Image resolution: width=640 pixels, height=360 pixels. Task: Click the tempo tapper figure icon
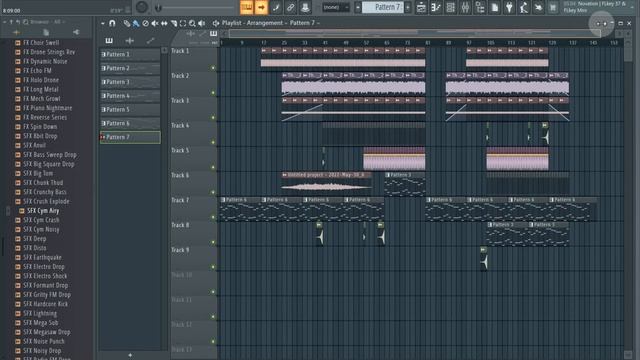pos(524,7)
